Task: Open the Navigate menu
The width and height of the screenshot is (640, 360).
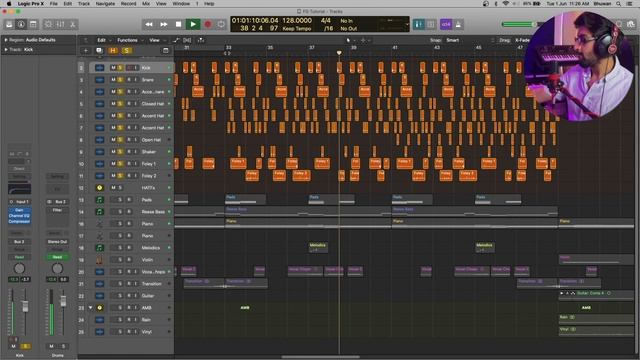Action: (105, 4)
